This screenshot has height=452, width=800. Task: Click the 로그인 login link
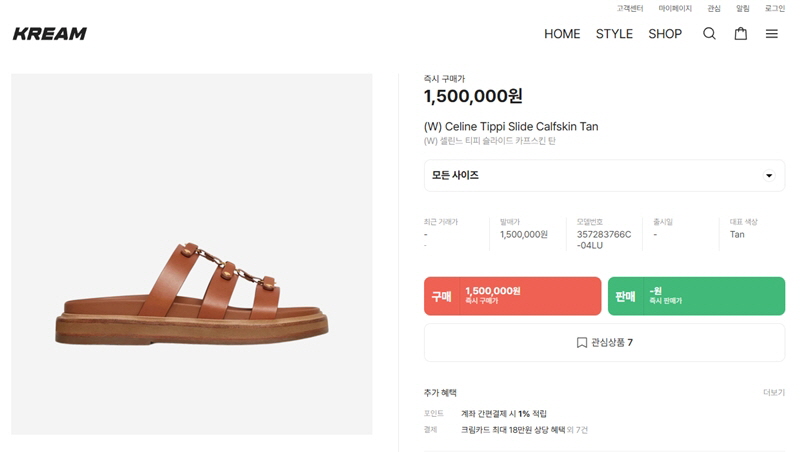[x=775, y=8]
